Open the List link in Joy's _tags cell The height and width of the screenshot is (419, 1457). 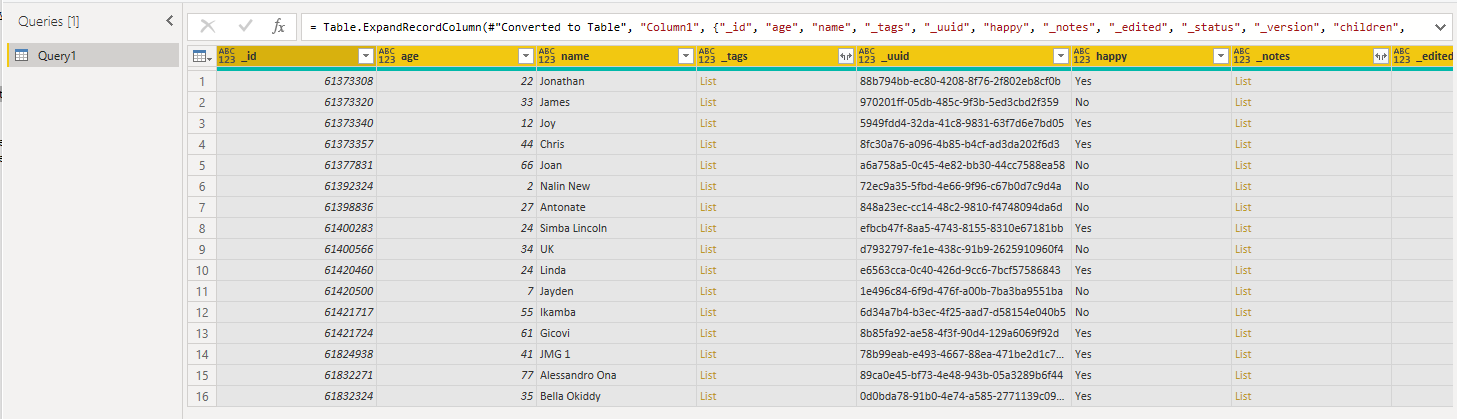[x=708, y=123]
